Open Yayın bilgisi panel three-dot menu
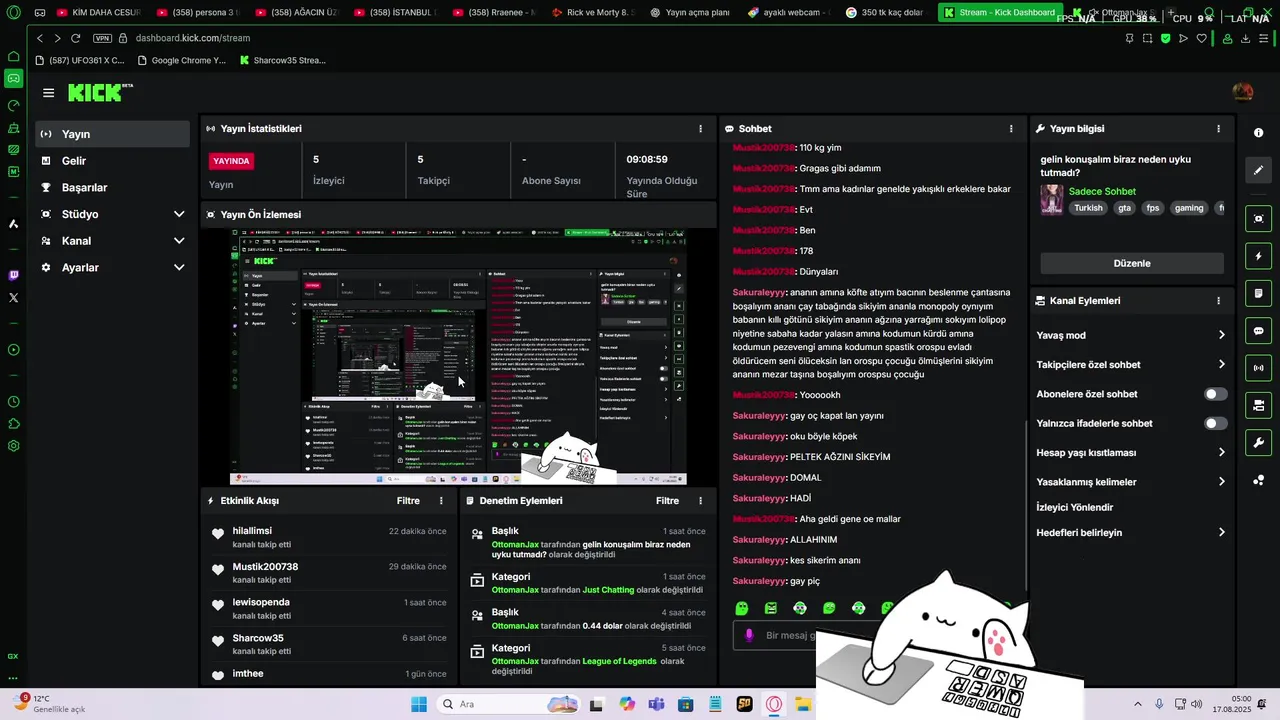This screenshot has height=720, width=1280. tap(1218, 129)
